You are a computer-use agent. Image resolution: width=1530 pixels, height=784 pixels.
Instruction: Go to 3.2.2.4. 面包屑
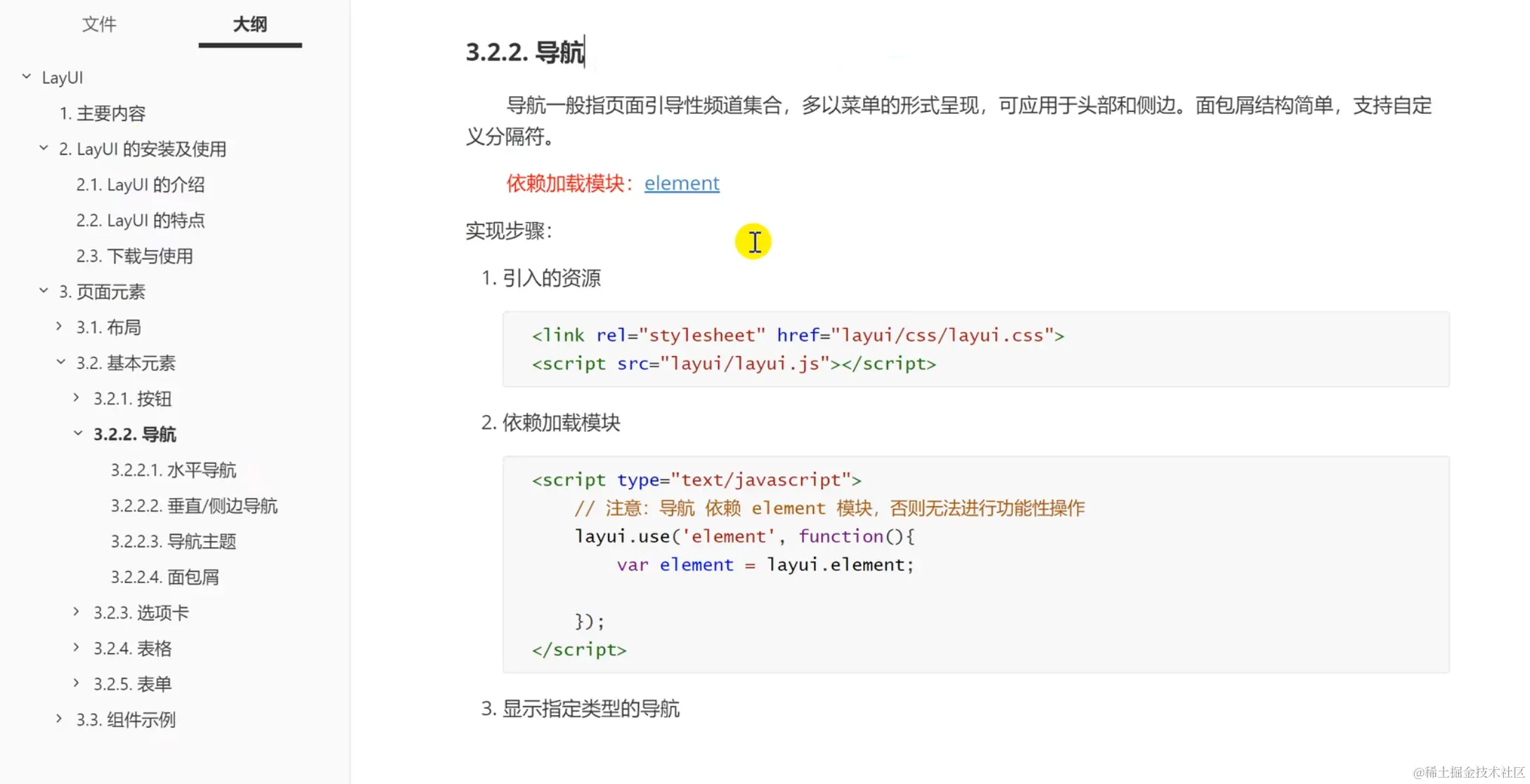[165, 577]
